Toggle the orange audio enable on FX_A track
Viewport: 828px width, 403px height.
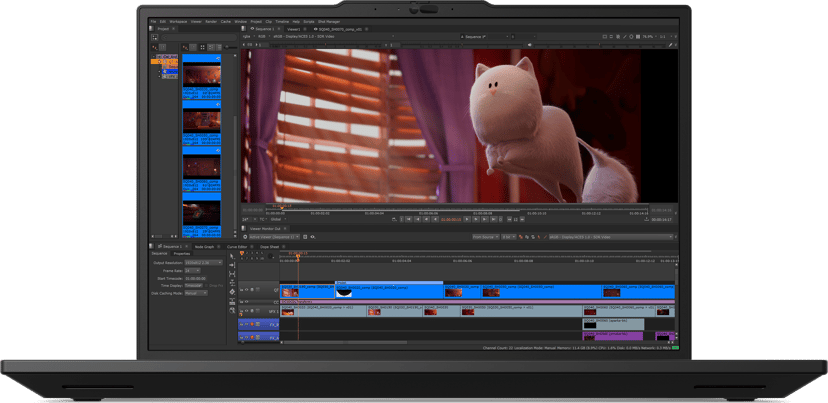252,338
